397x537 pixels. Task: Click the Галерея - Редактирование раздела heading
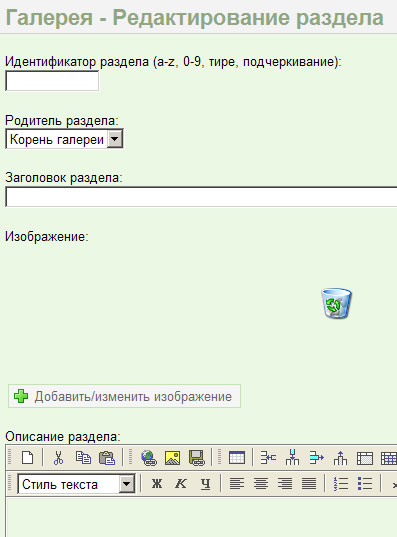click(195, 17)
